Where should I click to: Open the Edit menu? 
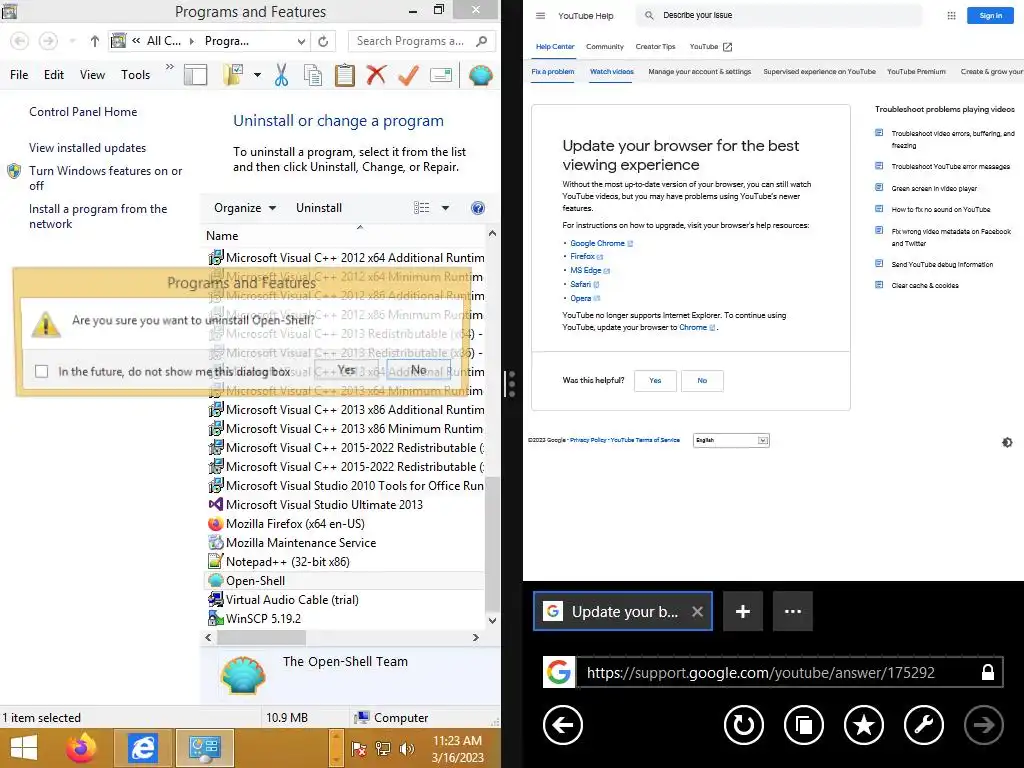[54, 75]
